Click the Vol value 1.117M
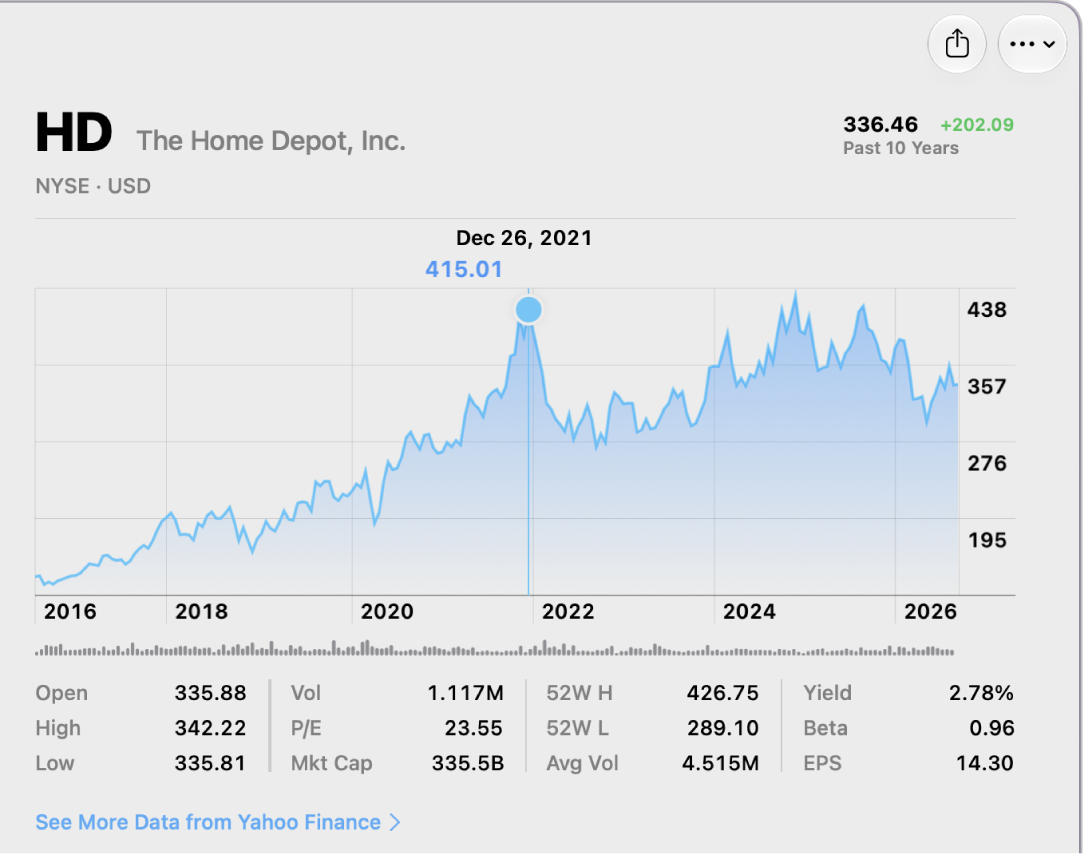The height and width of the screenshot is (854, 1084). (x=465, y=693)
